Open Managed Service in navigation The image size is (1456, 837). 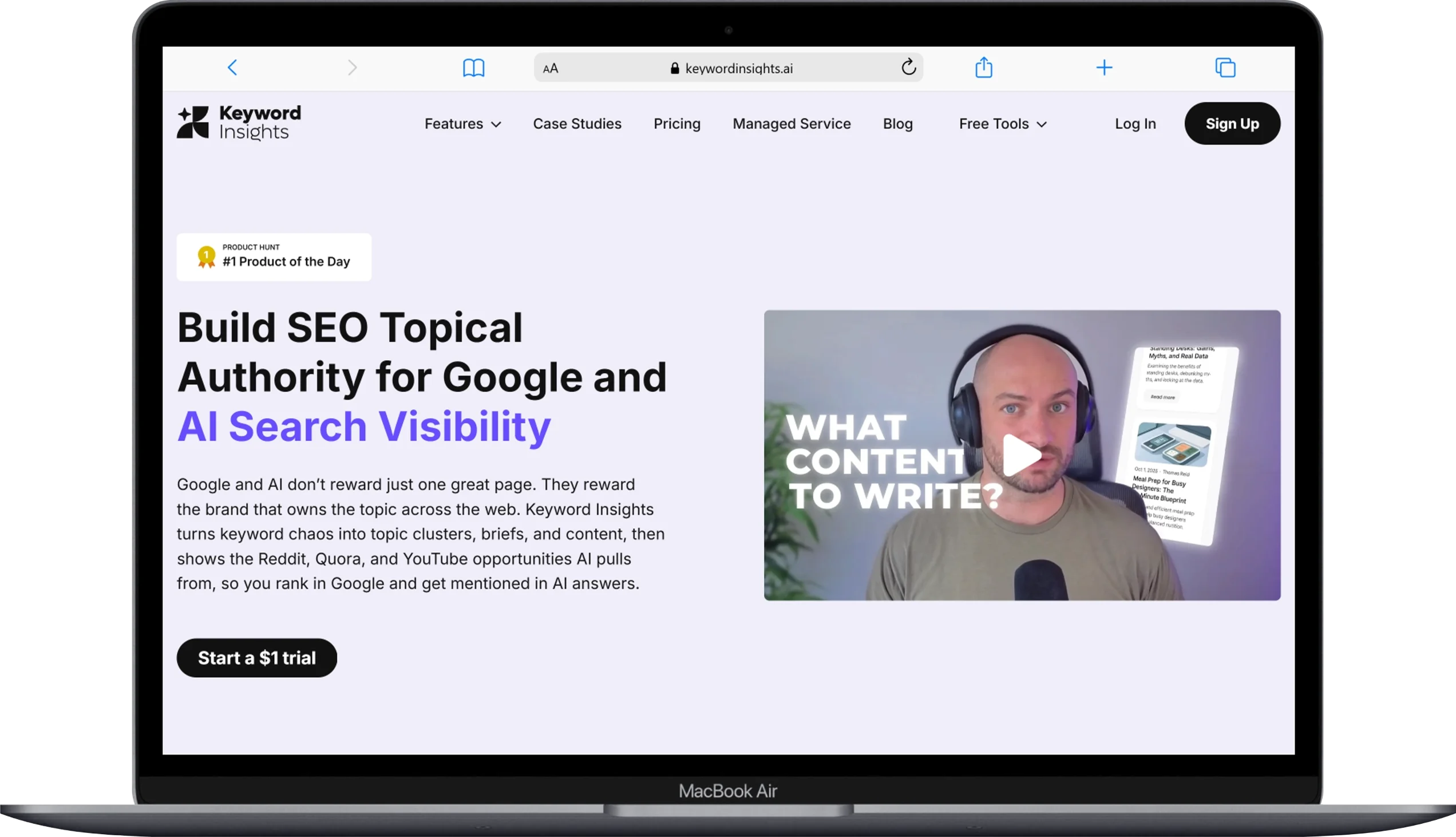pyautogui.click(x=791, y=124)
